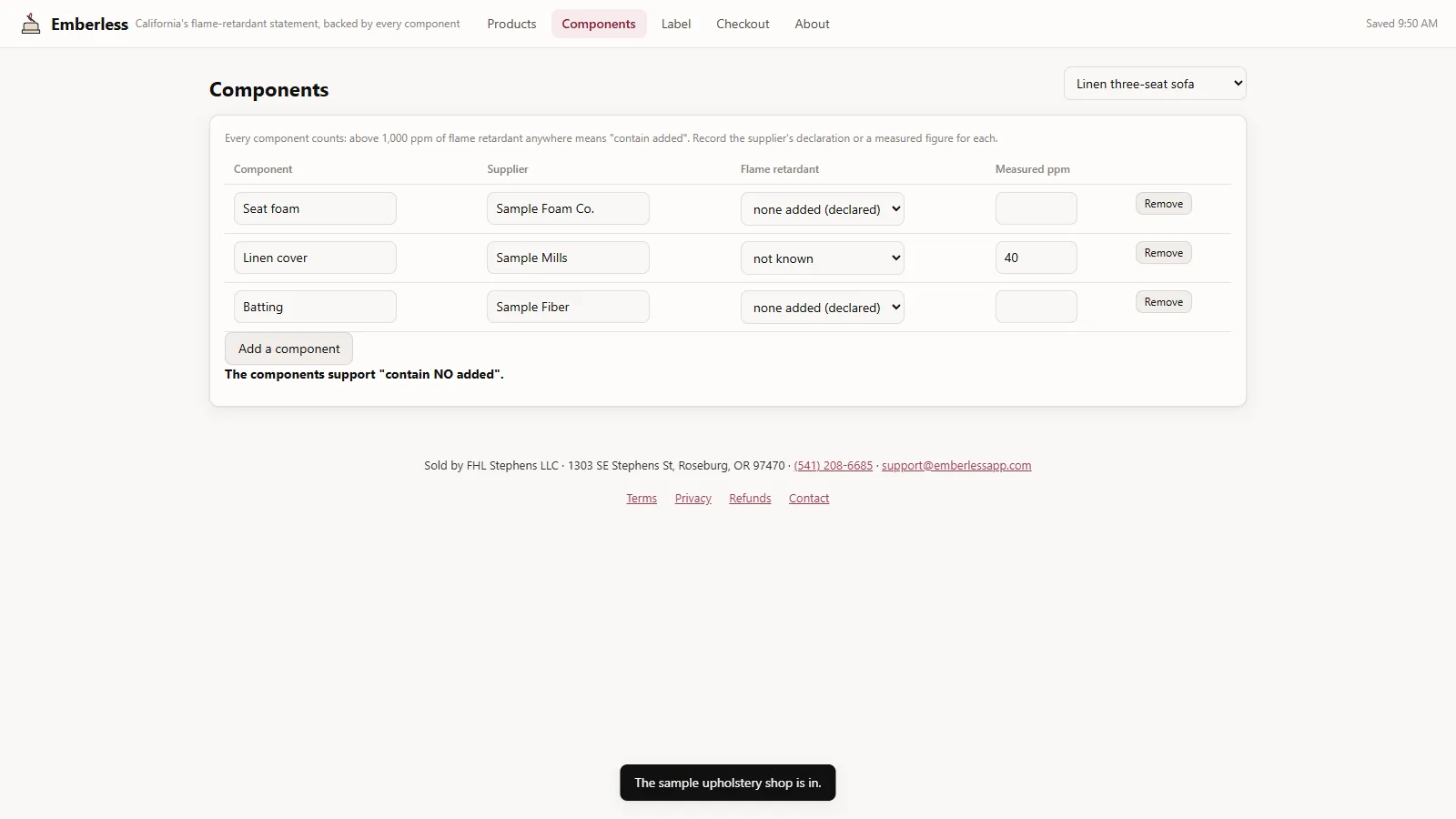1456x819 pixels.
Task: Click Add a component button
Action: [288, 349]
